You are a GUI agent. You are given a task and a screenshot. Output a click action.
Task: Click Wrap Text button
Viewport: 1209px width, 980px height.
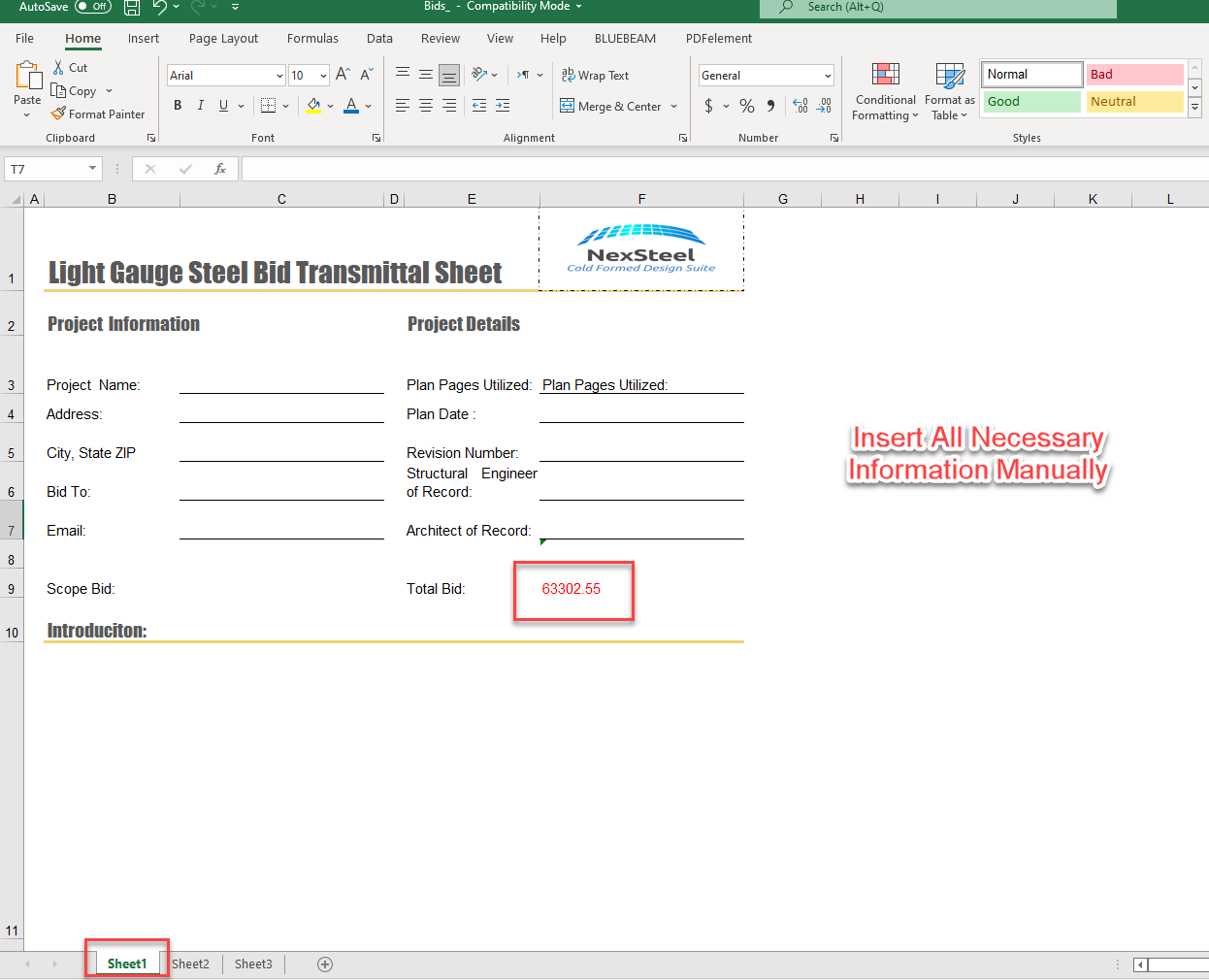(595, 76)
